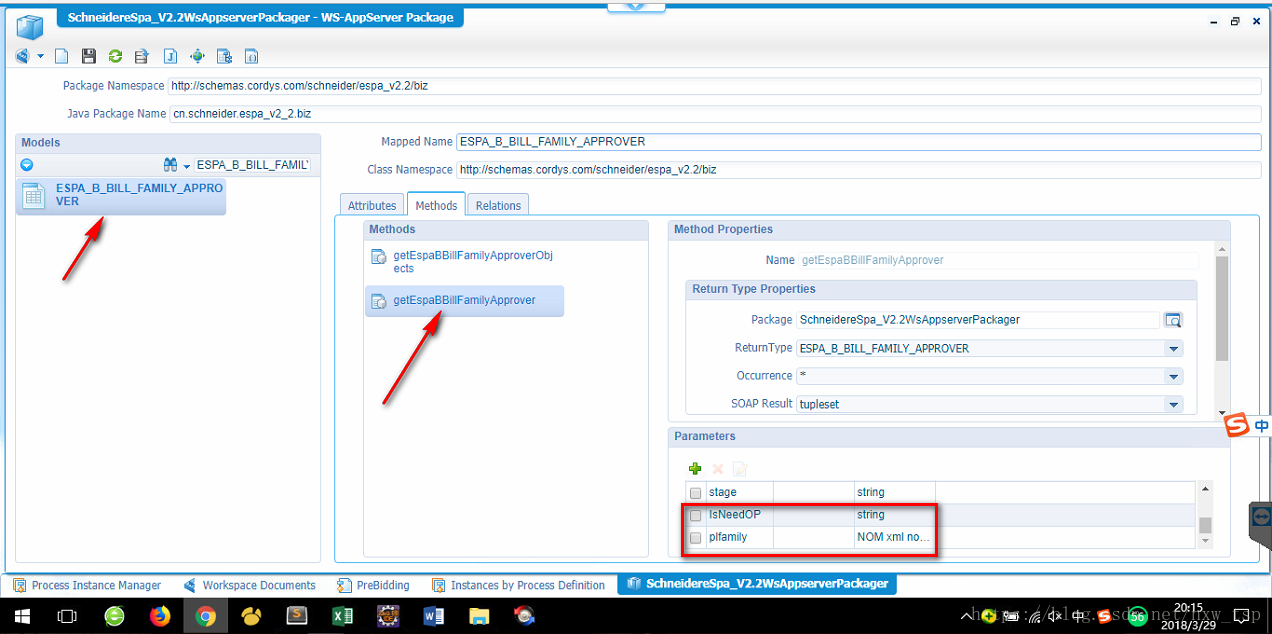The width and height of the screenshot is (1272, 634).
Task: Click the Method Properties vertical scrollbar
Action: tap(1222, 308)
